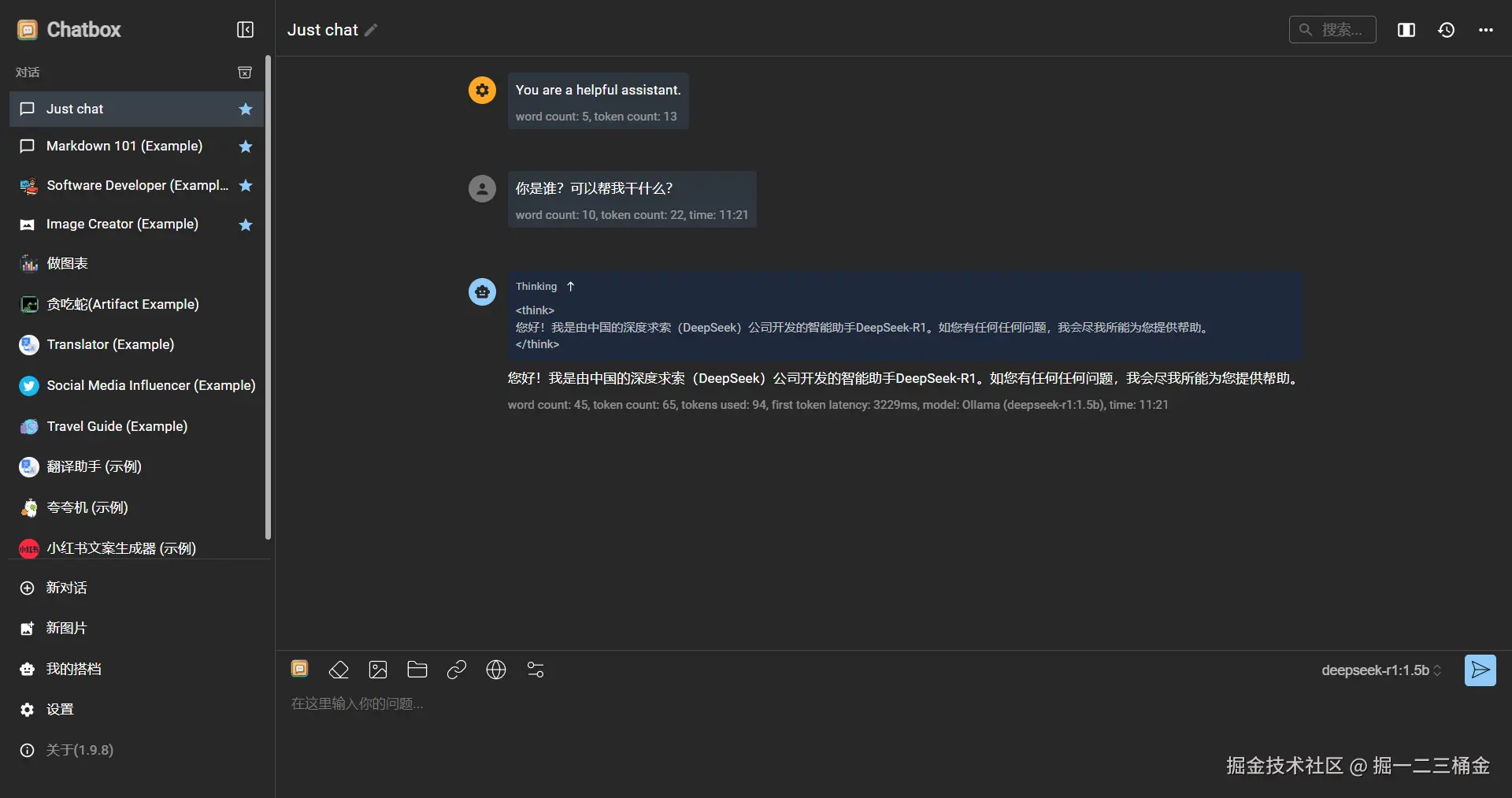Click the archive icon beside 对话 header
The image size is (1512, 798).
pyautogui.click(x=245, y=72)
